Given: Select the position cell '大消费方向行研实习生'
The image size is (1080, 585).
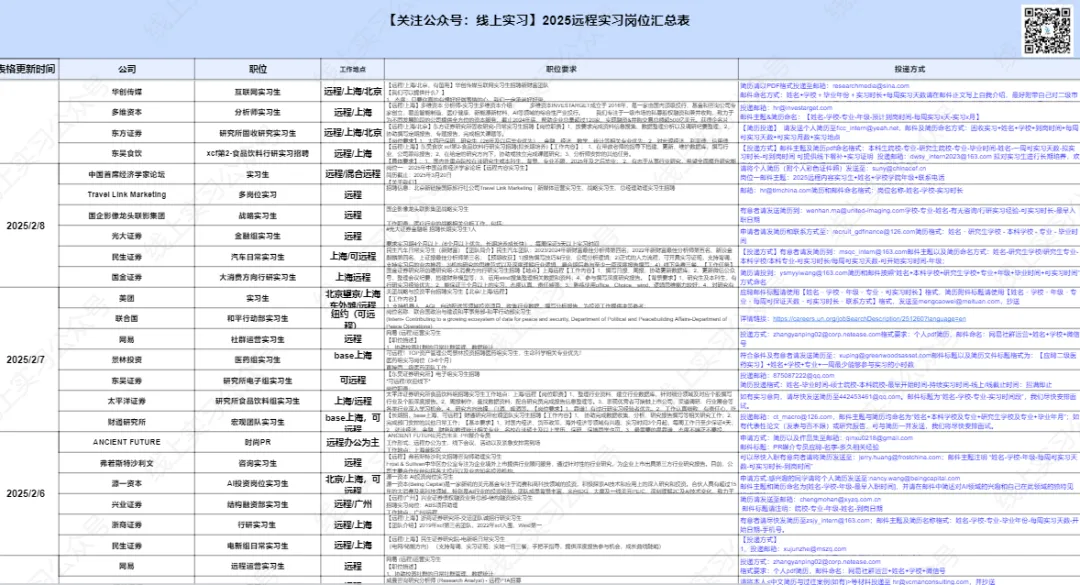Looking at the screenshot, I should coord(258,277).
